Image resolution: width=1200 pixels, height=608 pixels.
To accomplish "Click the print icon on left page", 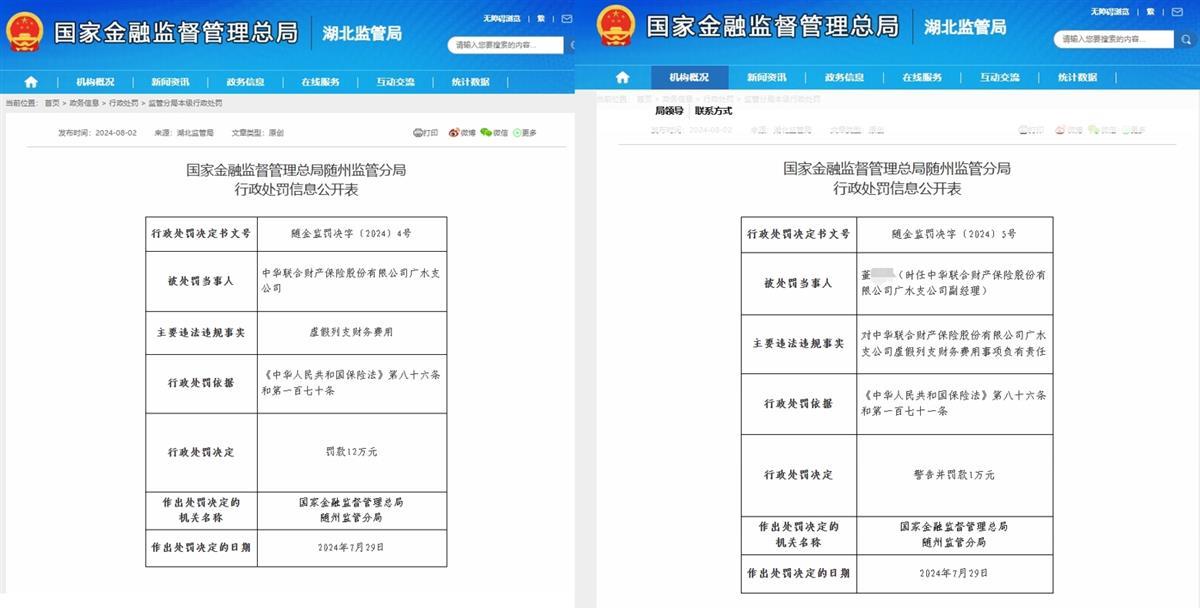I will (425, 132).
